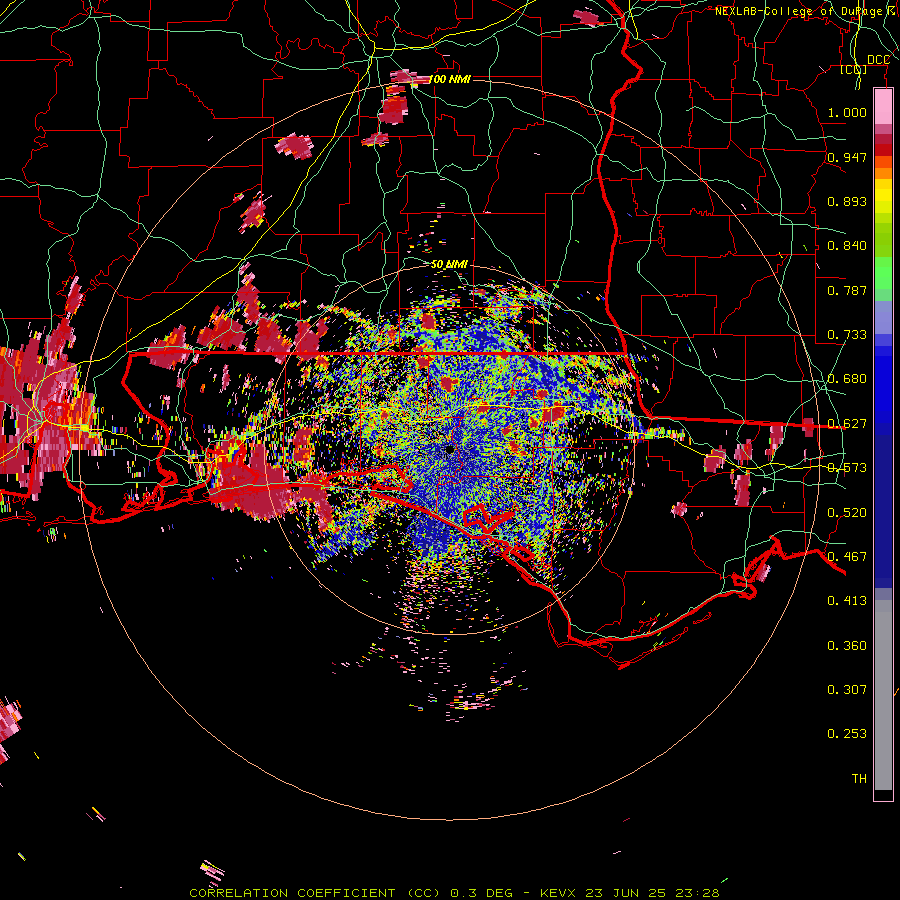Viewport: 900px width, 900px height.
Task: Click the 0.680 legend value
Action: coord(847,379)
